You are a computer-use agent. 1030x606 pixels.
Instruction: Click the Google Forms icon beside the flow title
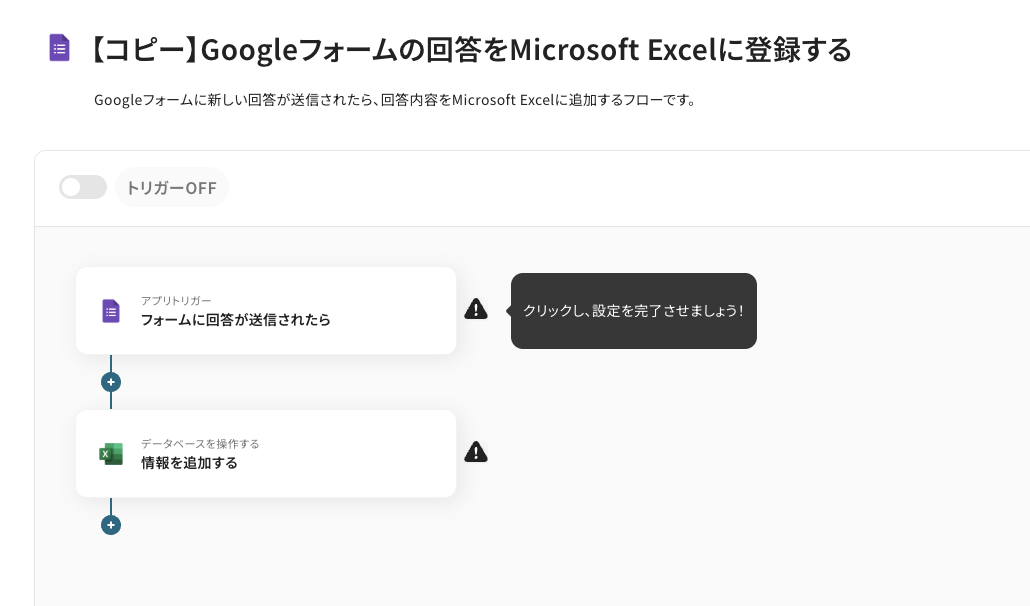[60, 48]
